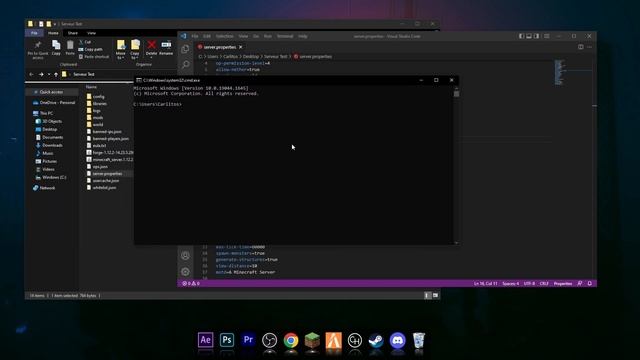Open the Recycle Bin in the dock
The image size is (640, 360).
418,340
